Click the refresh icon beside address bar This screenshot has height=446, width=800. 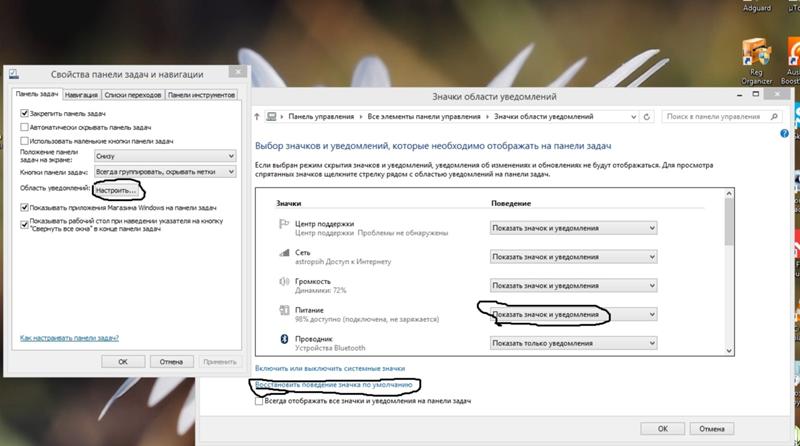click(646, 117)
